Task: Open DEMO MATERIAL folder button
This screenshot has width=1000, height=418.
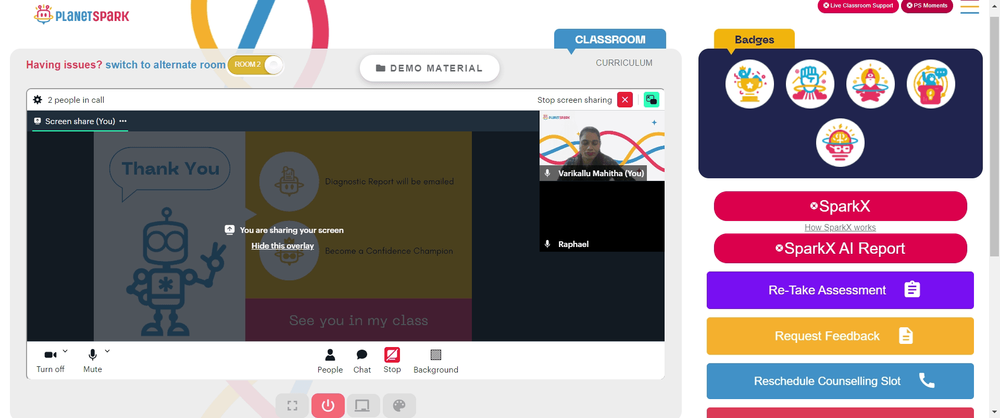Action: click(429, 68)
